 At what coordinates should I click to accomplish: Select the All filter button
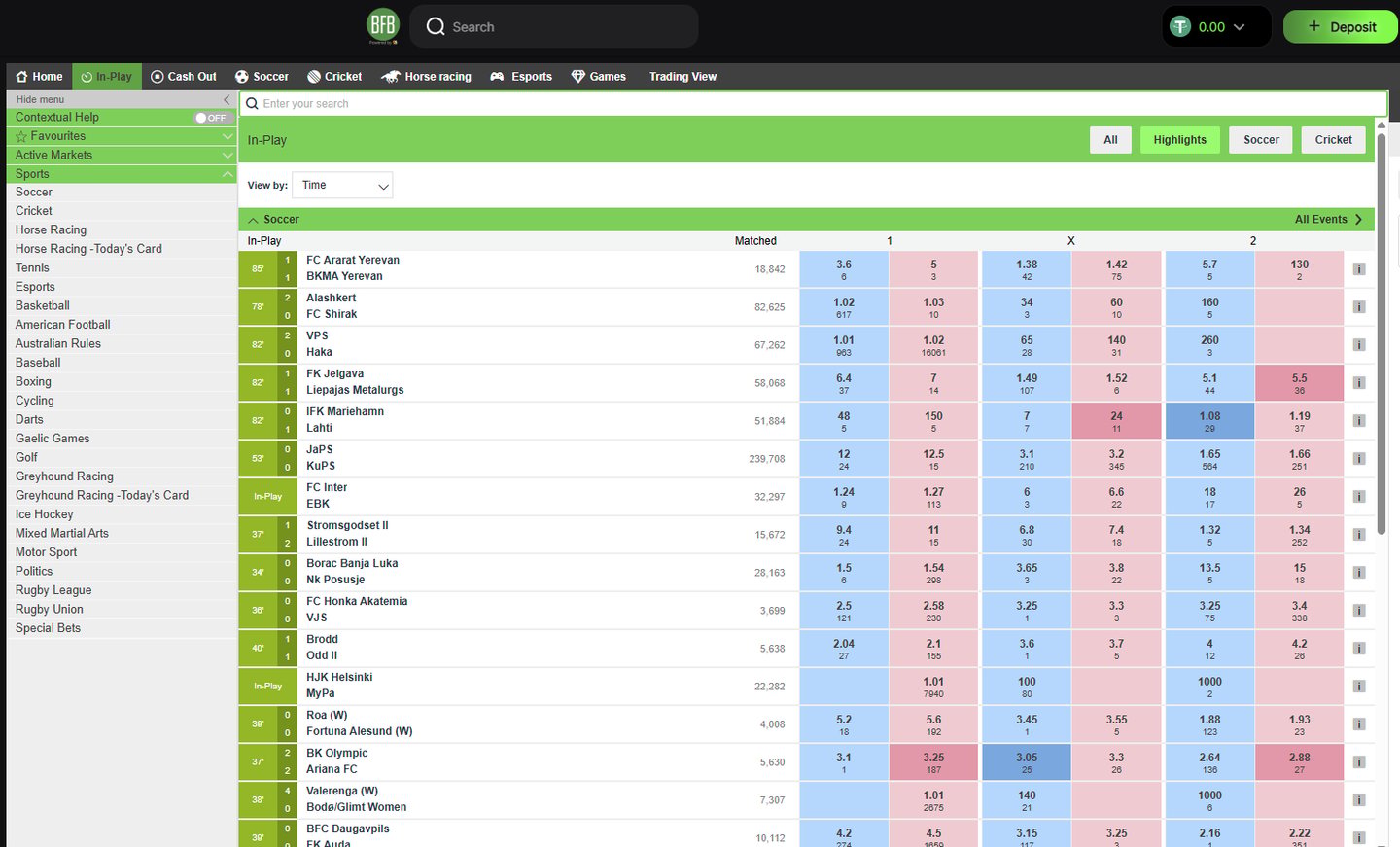click(1110, 140)
